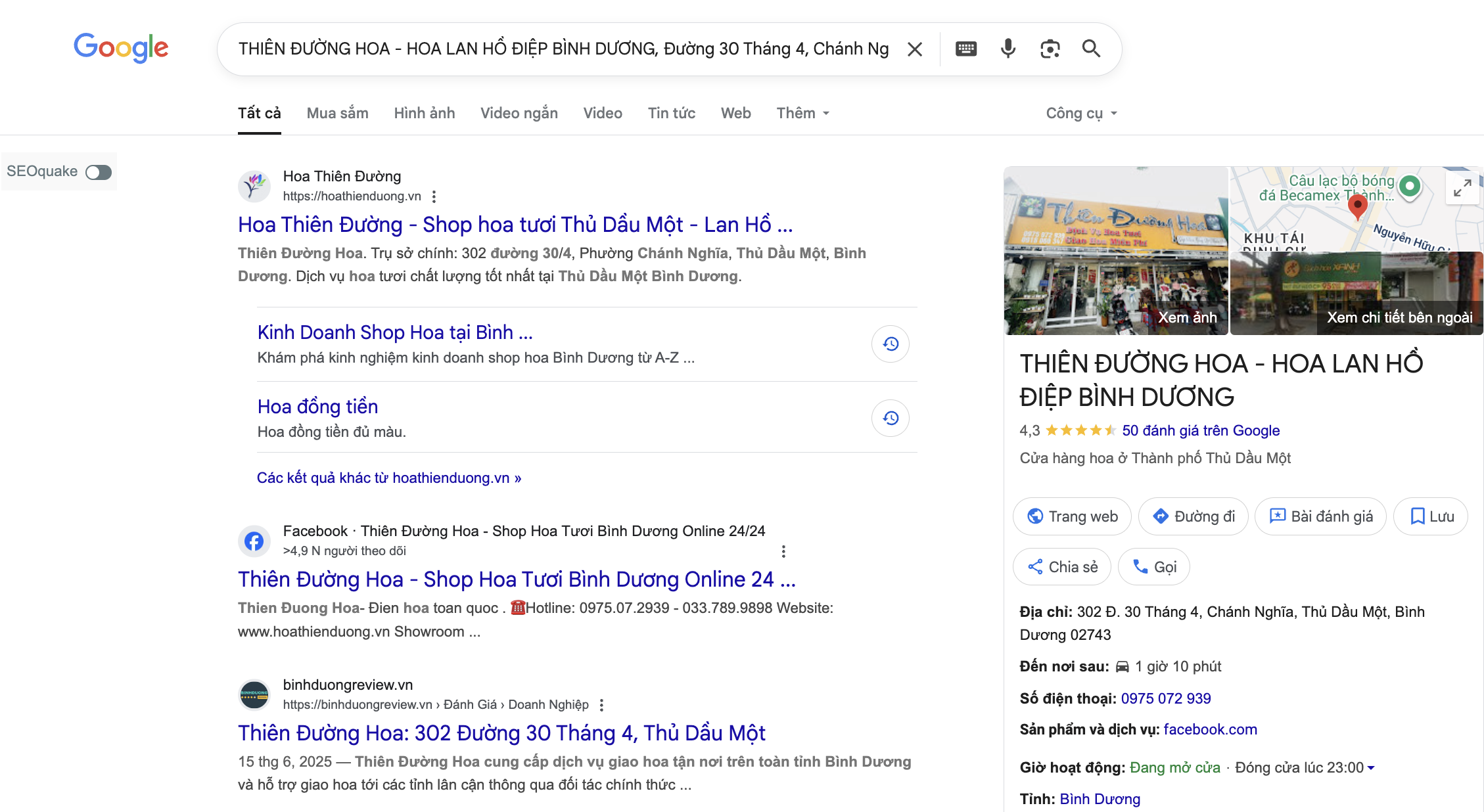Write a review via Bài đánh giá
This screenshot has width=1484, height=812.
coord(1320,516)
